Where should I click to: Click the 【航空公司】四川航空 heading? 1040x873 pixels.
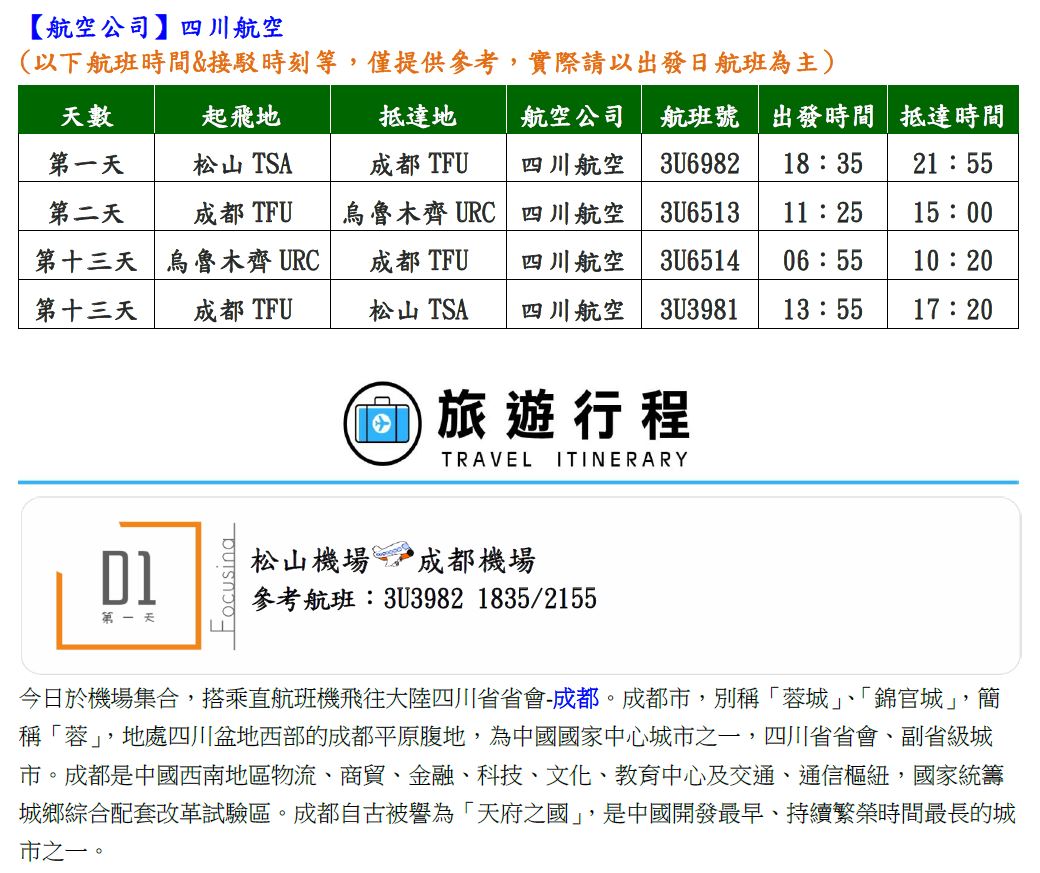[151, 25]
